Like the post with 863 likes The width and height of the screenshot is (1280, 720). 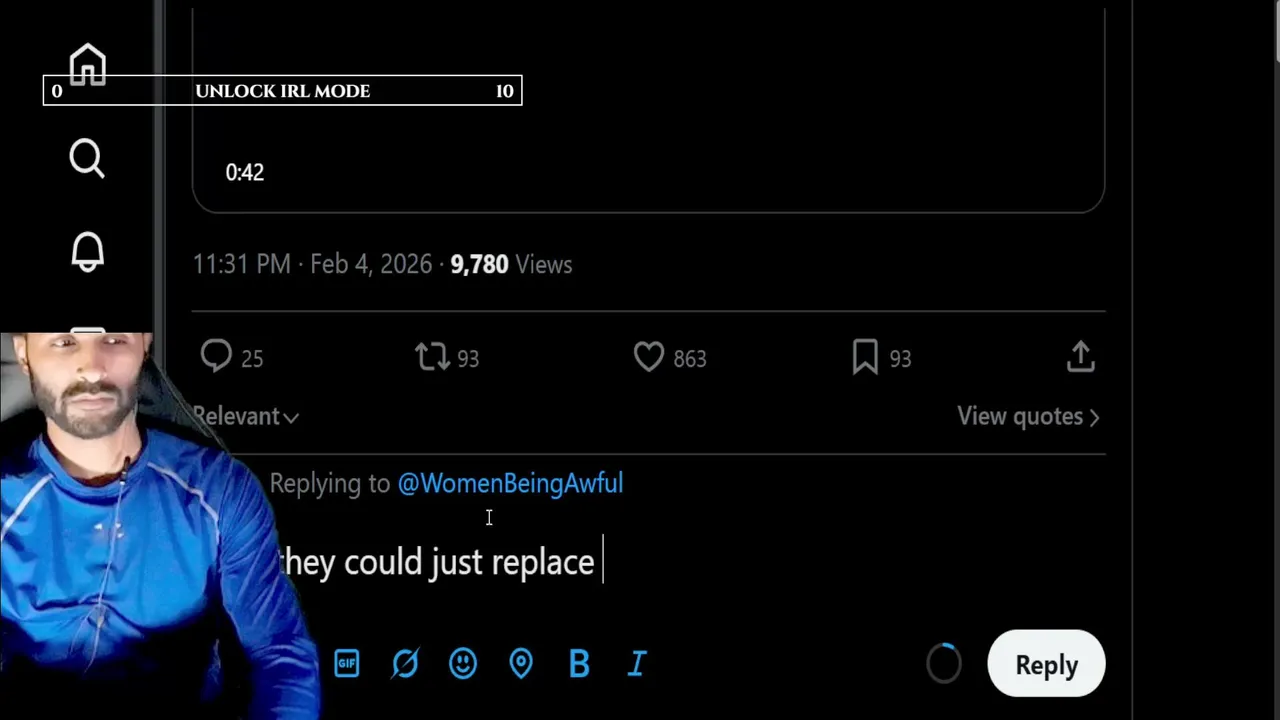[x=649, y=357]
